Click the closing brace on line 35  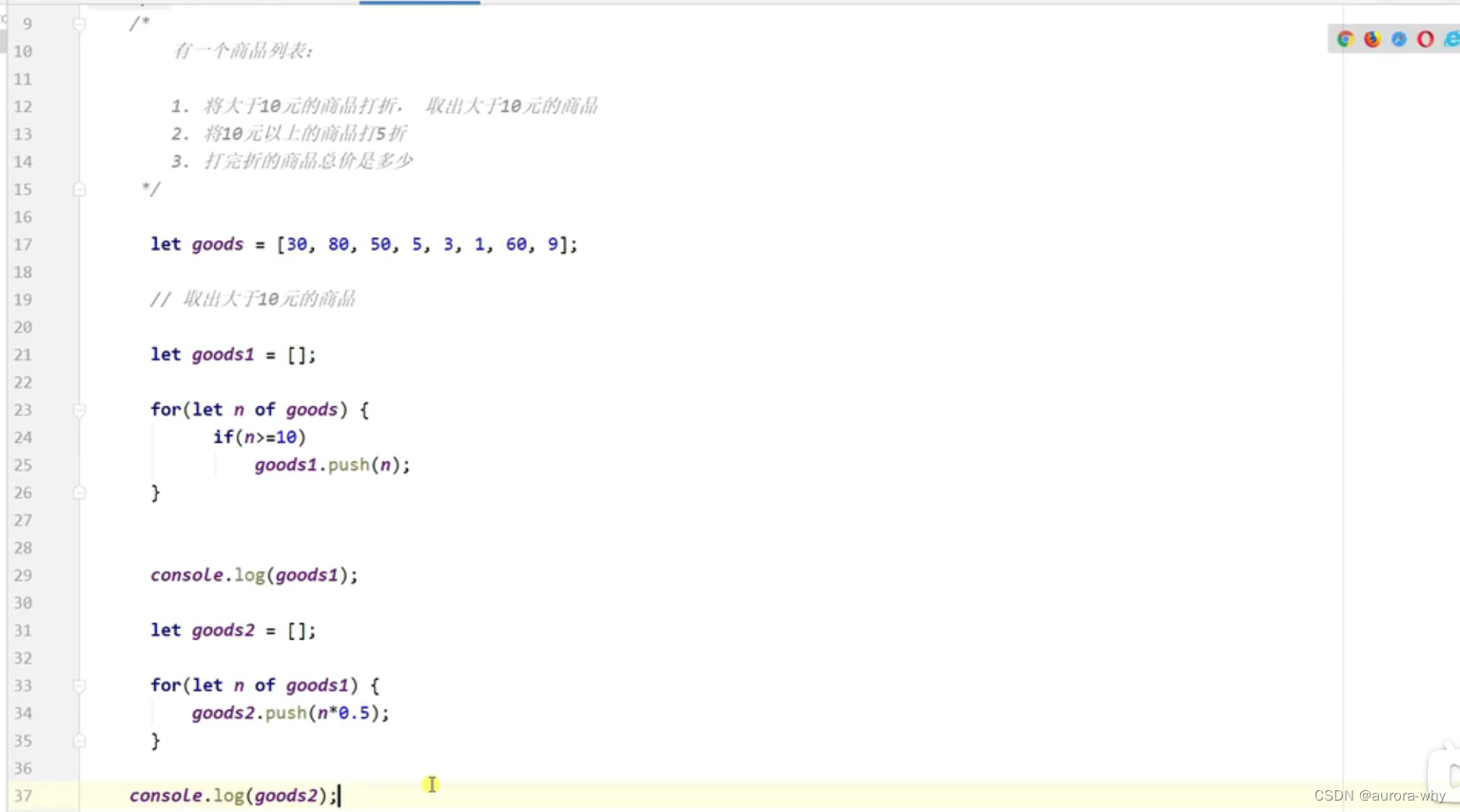(x=155, y=741)
